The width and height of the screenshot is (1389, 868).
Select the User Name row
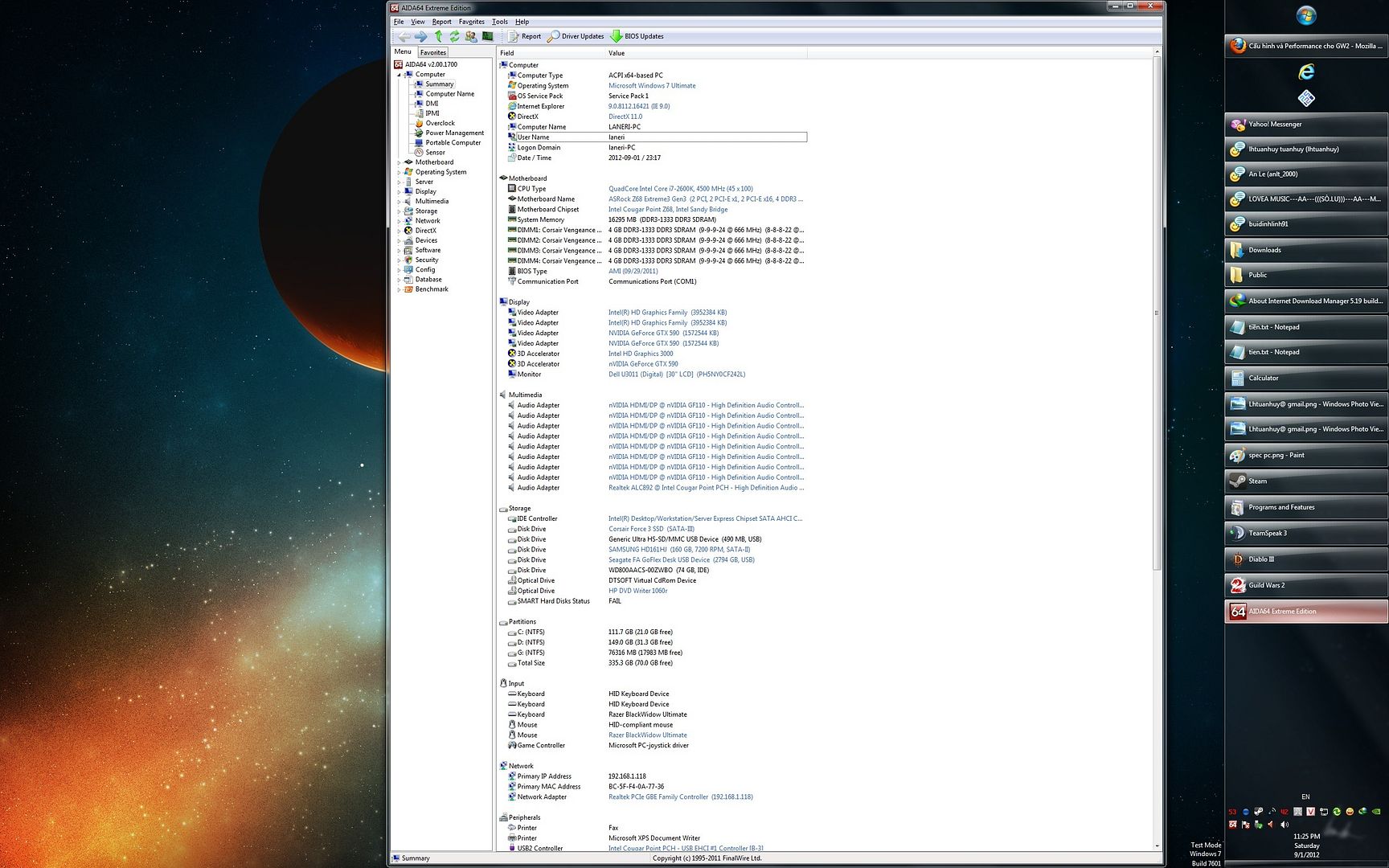coord(657,137)
